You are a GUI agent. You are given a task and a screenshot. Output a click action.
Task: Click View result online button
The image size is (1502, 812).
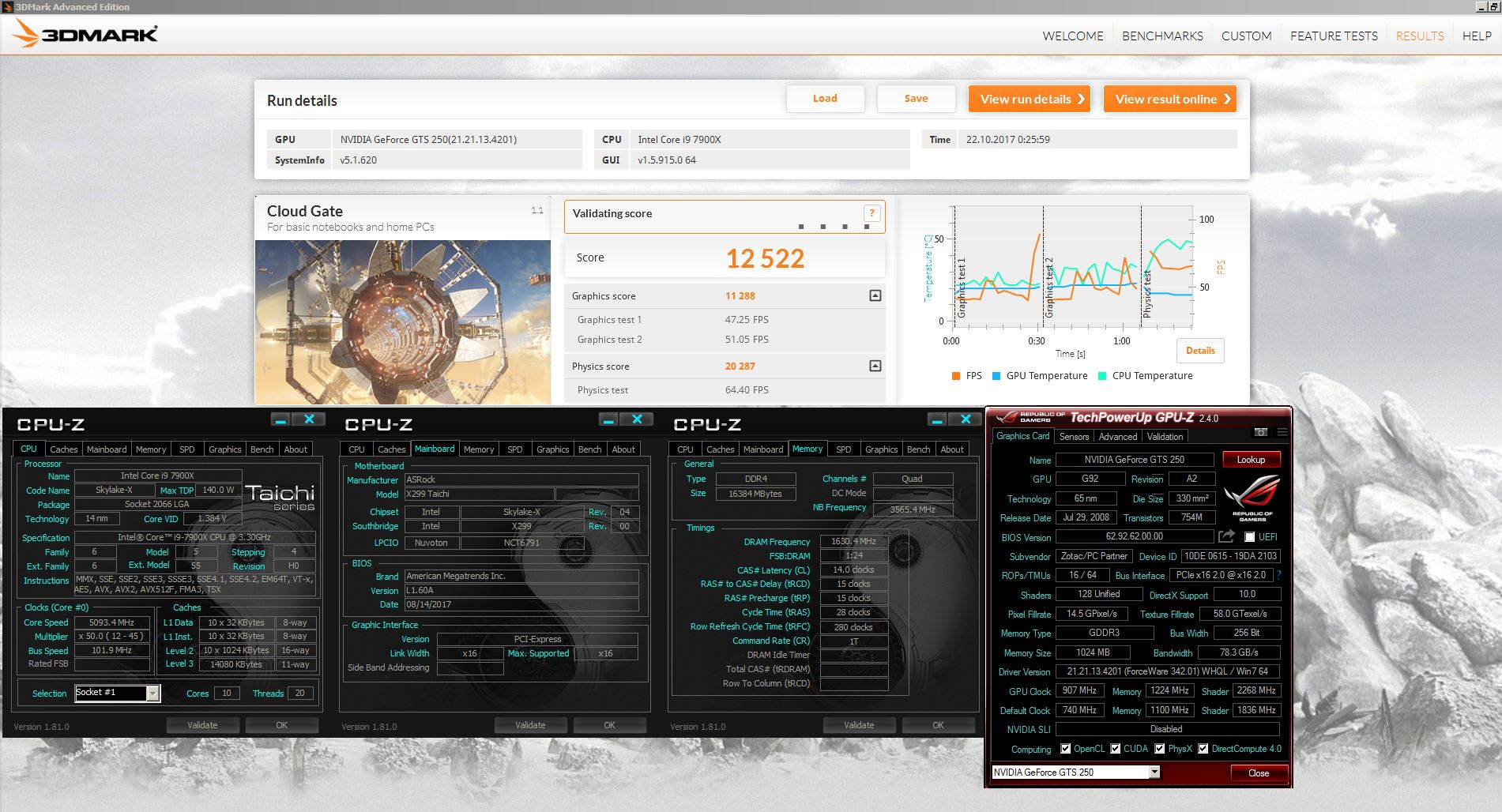1169,99
